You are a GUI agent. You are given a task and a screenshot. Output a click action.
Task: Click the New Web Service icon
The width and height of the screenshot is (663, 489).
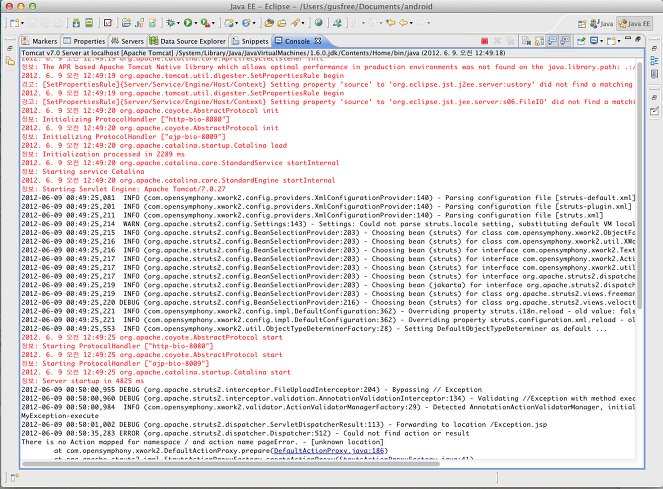(247, 23)
